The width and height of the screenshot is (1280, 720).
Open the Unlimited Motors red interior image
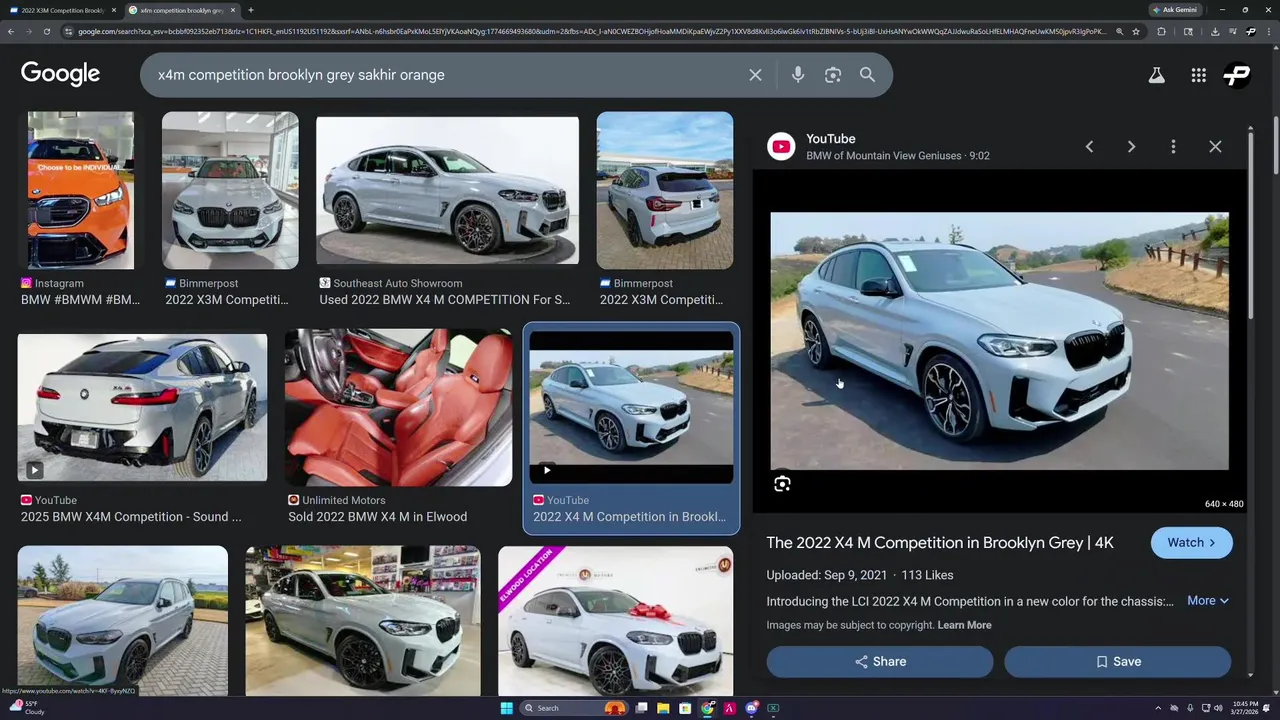pyautogui.click(x=398, y=408)
